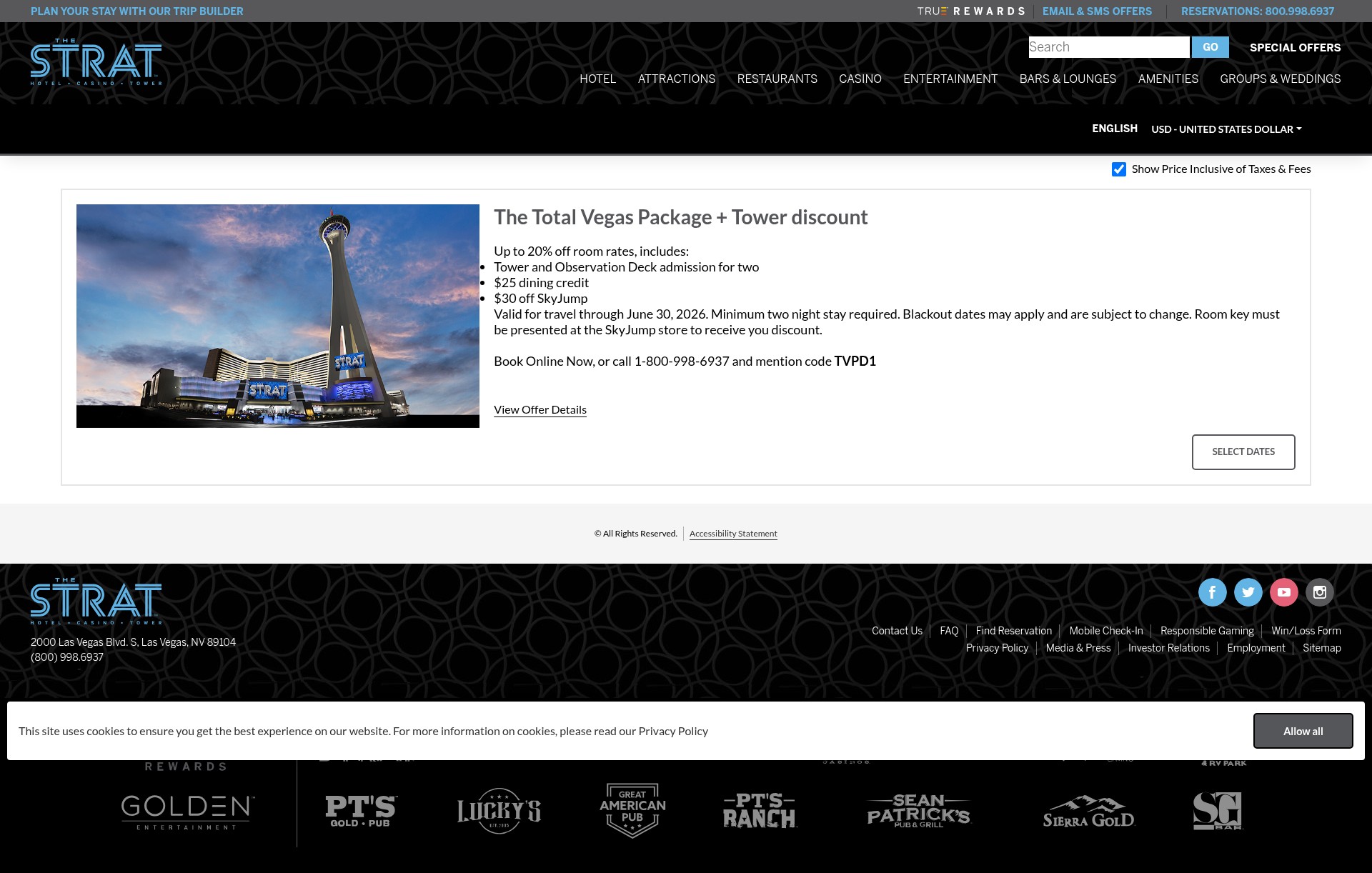Viewport: 1372px width, 873px height.
Task: Open the CASINO menu
Action: (x=860, y=79)
